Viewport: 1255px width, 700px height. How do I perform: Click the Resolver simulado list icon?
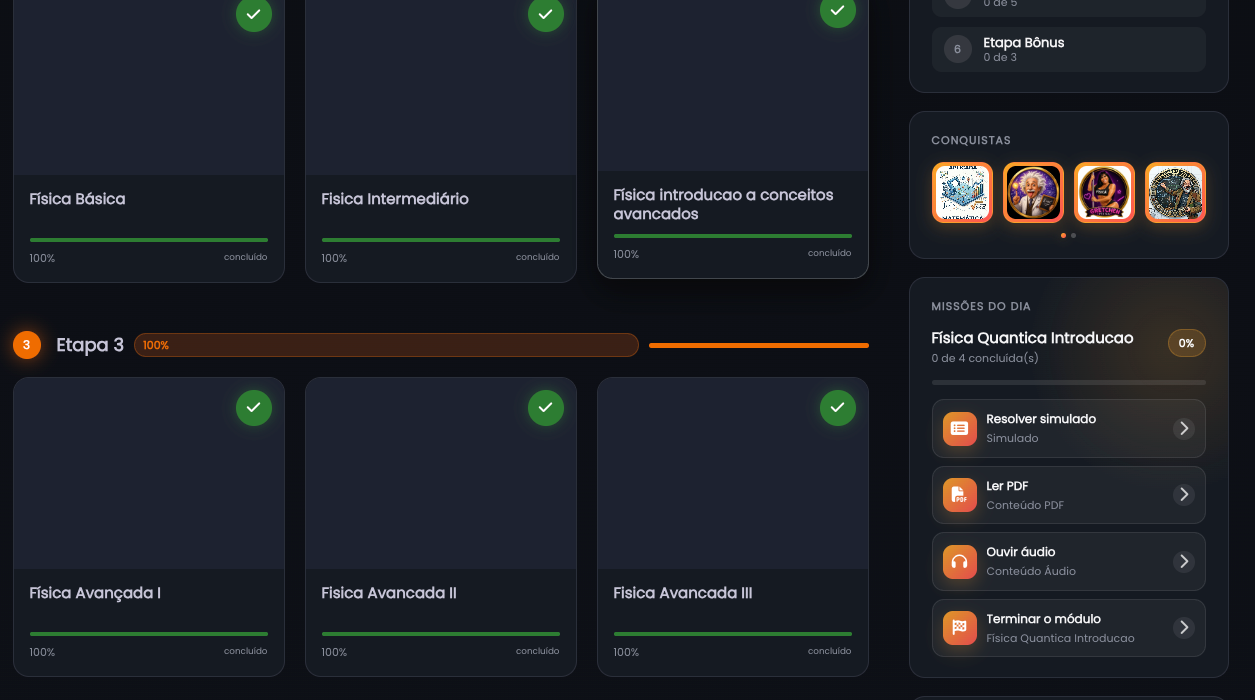click(960, 428)
